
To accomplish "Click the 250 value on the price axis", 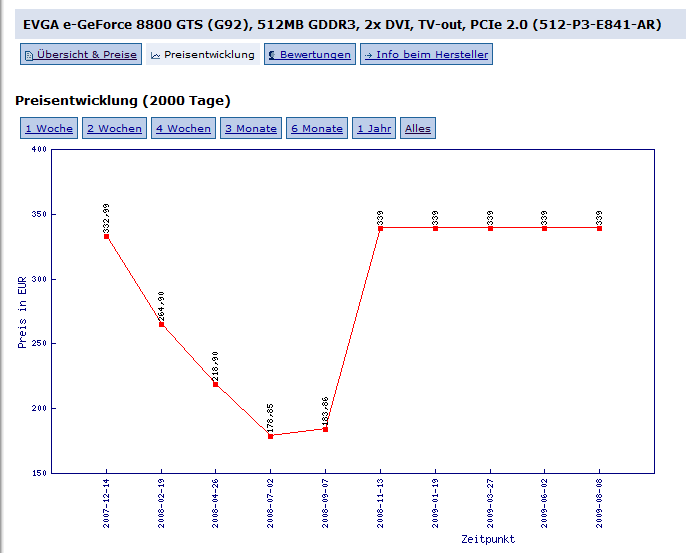I will (x=39, y=343).
